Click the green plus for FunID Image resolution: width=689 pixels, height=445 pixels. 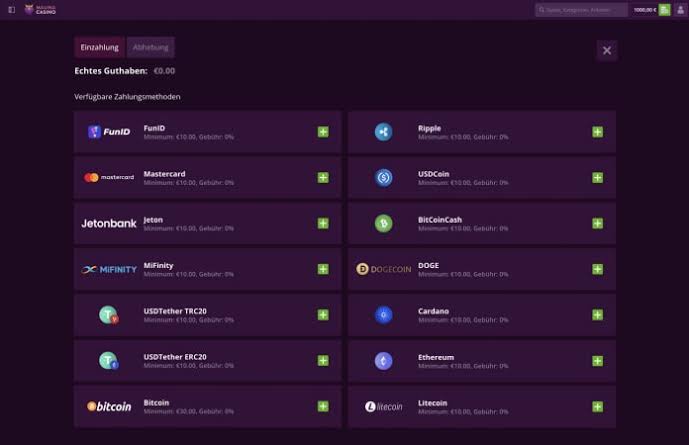[323, 132]
